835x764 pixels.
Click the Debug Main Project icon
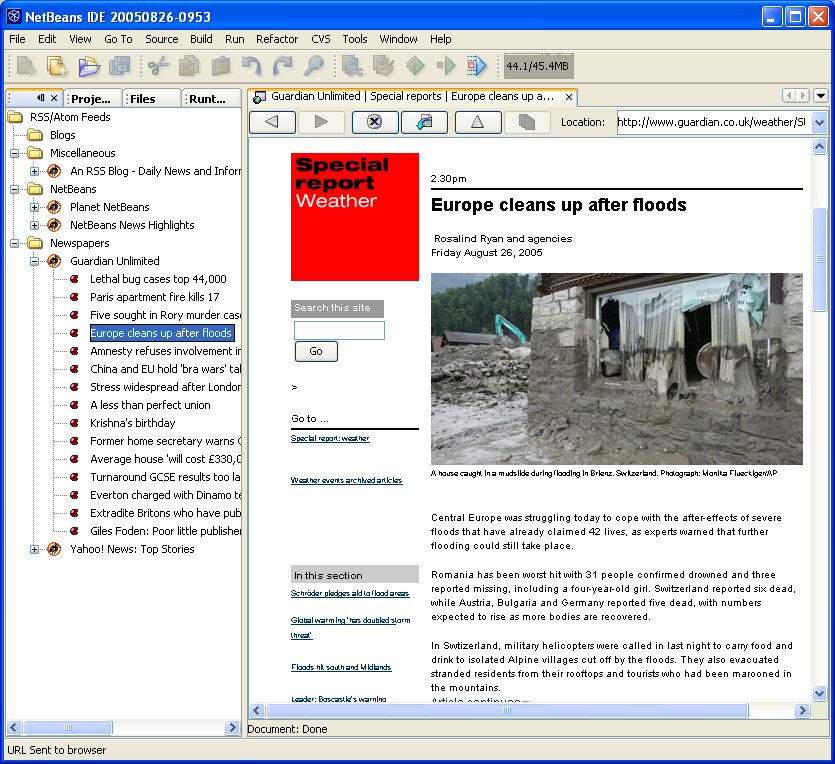pos(446,66)
